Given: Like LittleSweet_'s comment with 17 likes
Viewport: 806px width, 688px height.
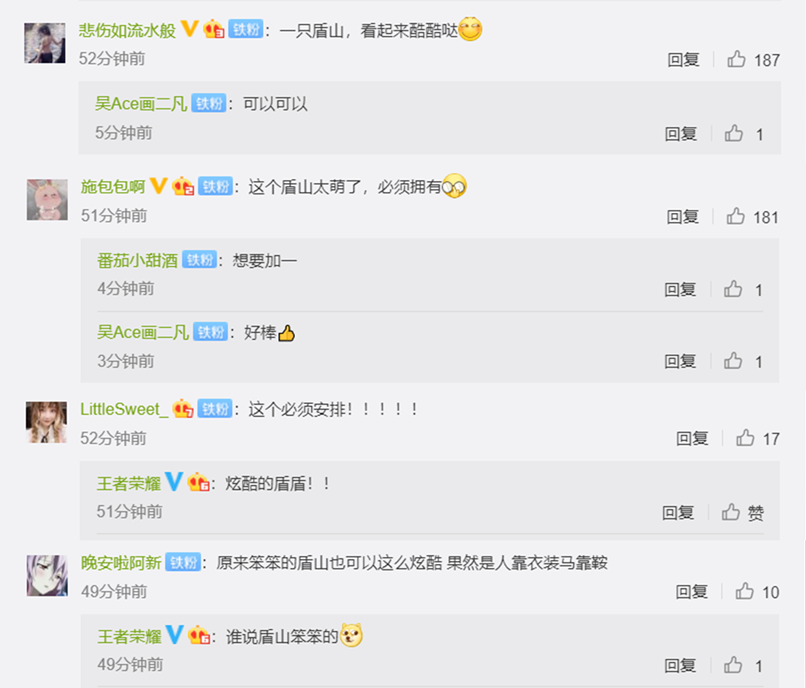Looking at the screenshot, I should [745, 438].
